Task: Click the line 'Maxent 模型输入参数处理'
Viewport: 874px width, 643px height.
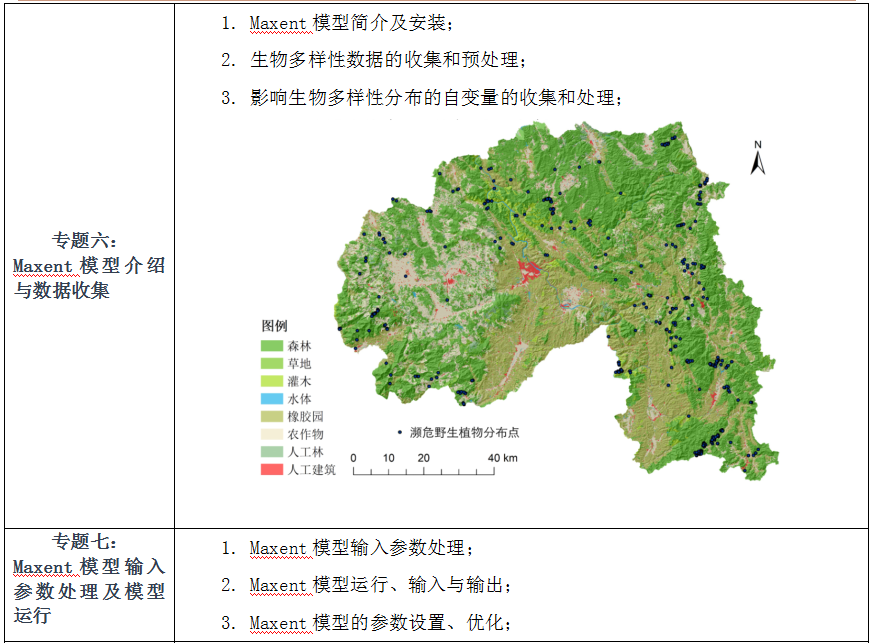Action: coord(357,548)
